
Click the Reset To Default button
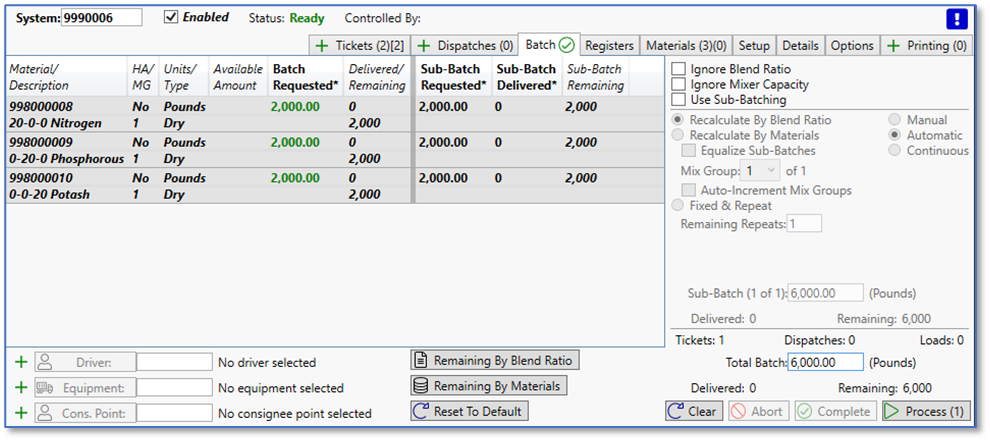(x=469, y=411)
